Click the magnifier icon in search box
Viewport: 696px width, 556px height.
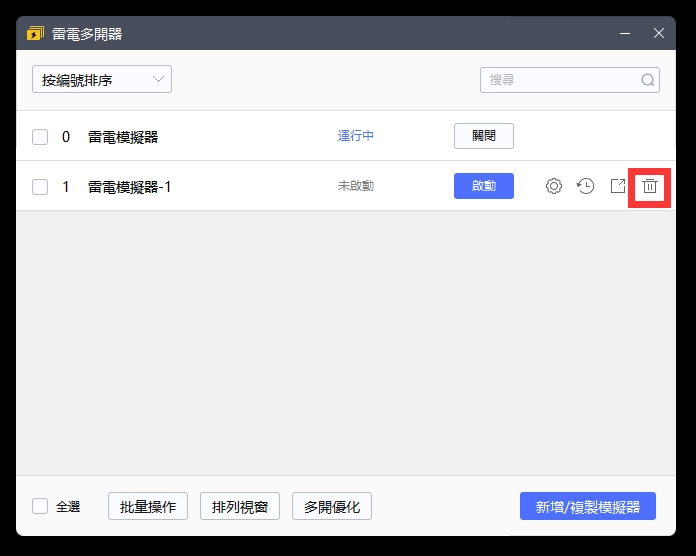tap(647, 80)
